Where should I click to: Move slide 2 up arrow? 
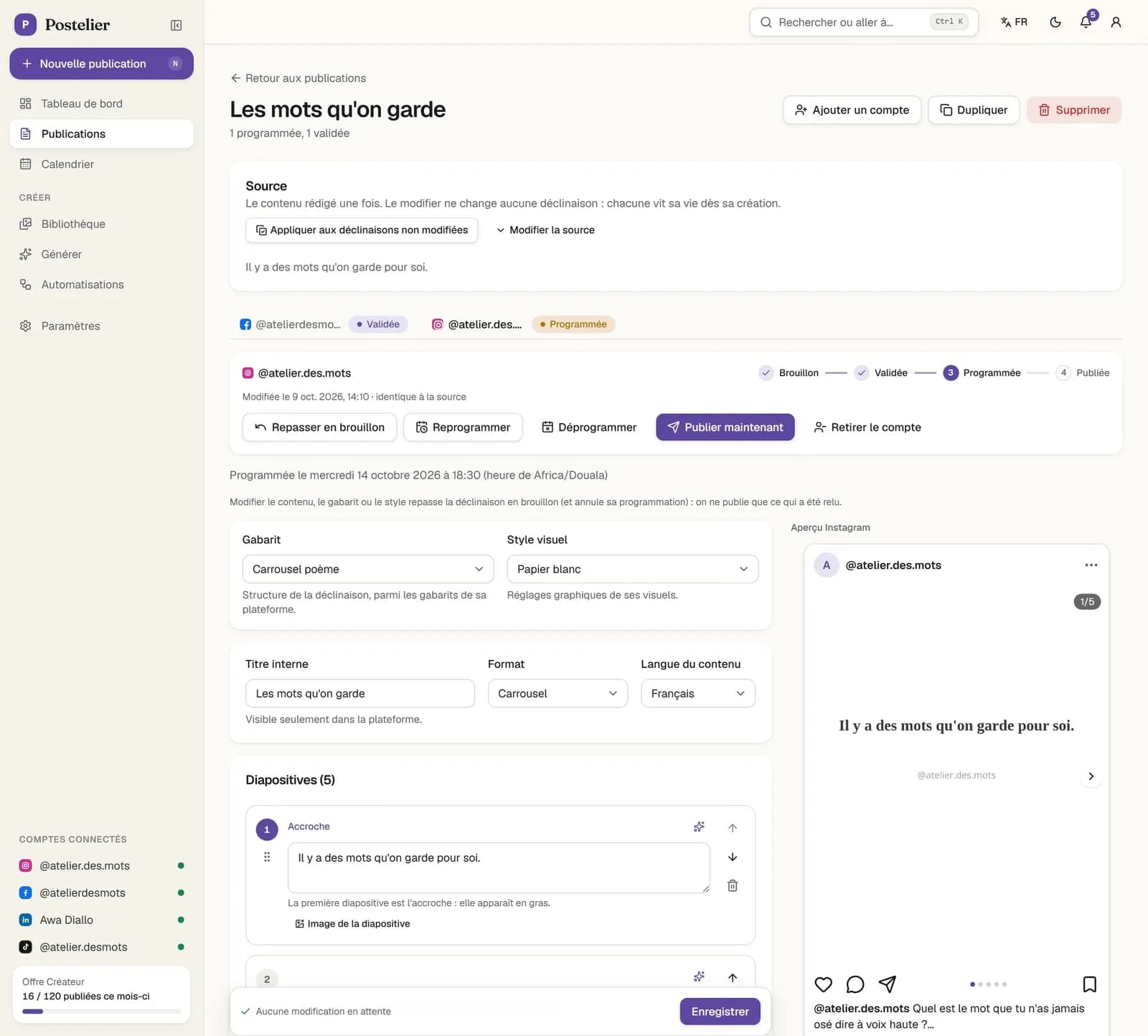point(733,977)
